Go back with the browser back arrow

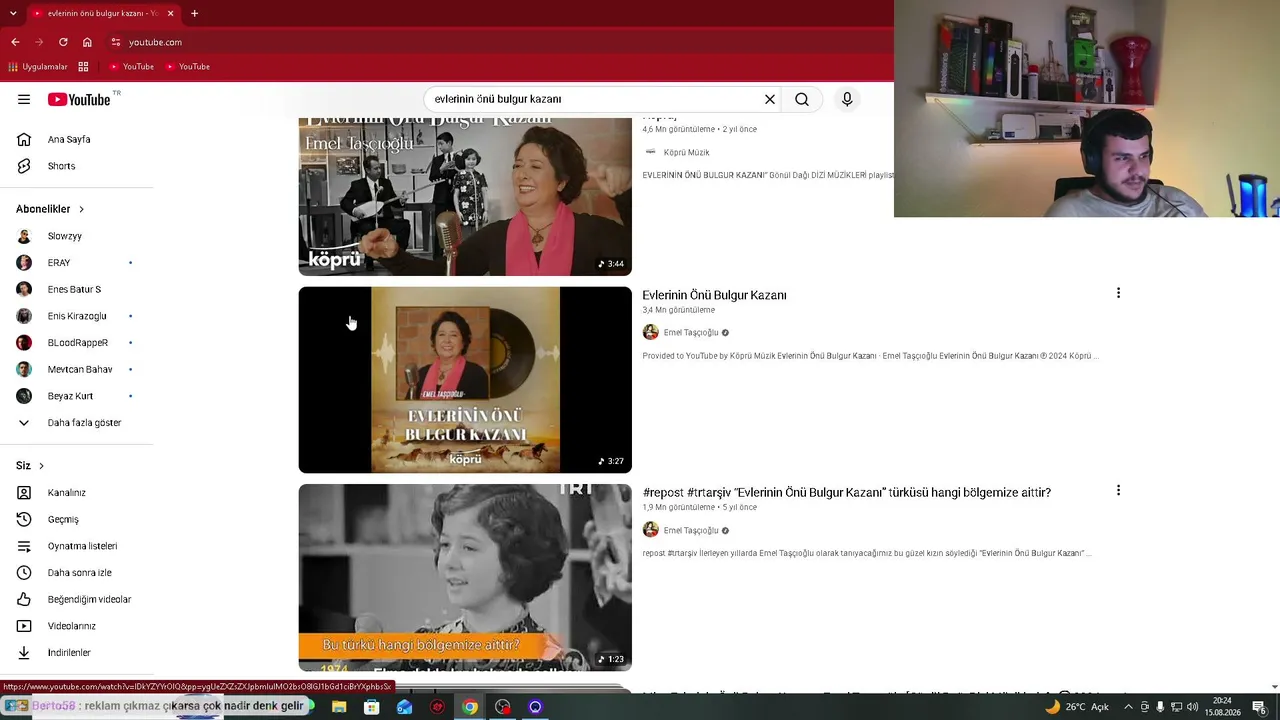point(15,42)
